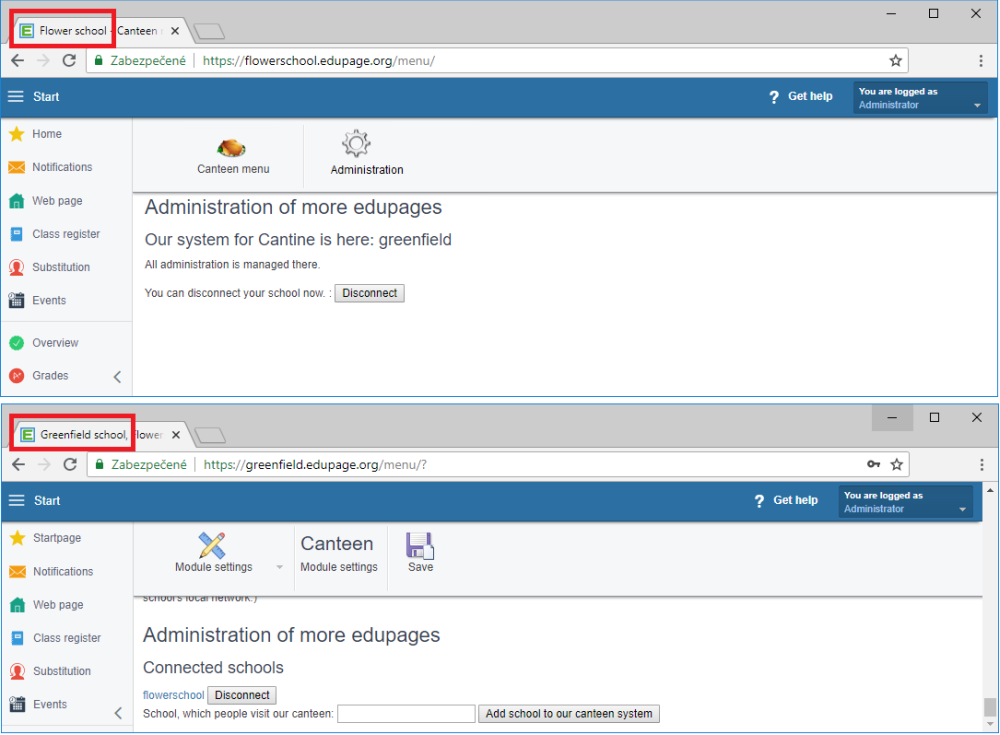Open the flowerschool link under Connected schools

pyautogui.click(x=173, y=695)
